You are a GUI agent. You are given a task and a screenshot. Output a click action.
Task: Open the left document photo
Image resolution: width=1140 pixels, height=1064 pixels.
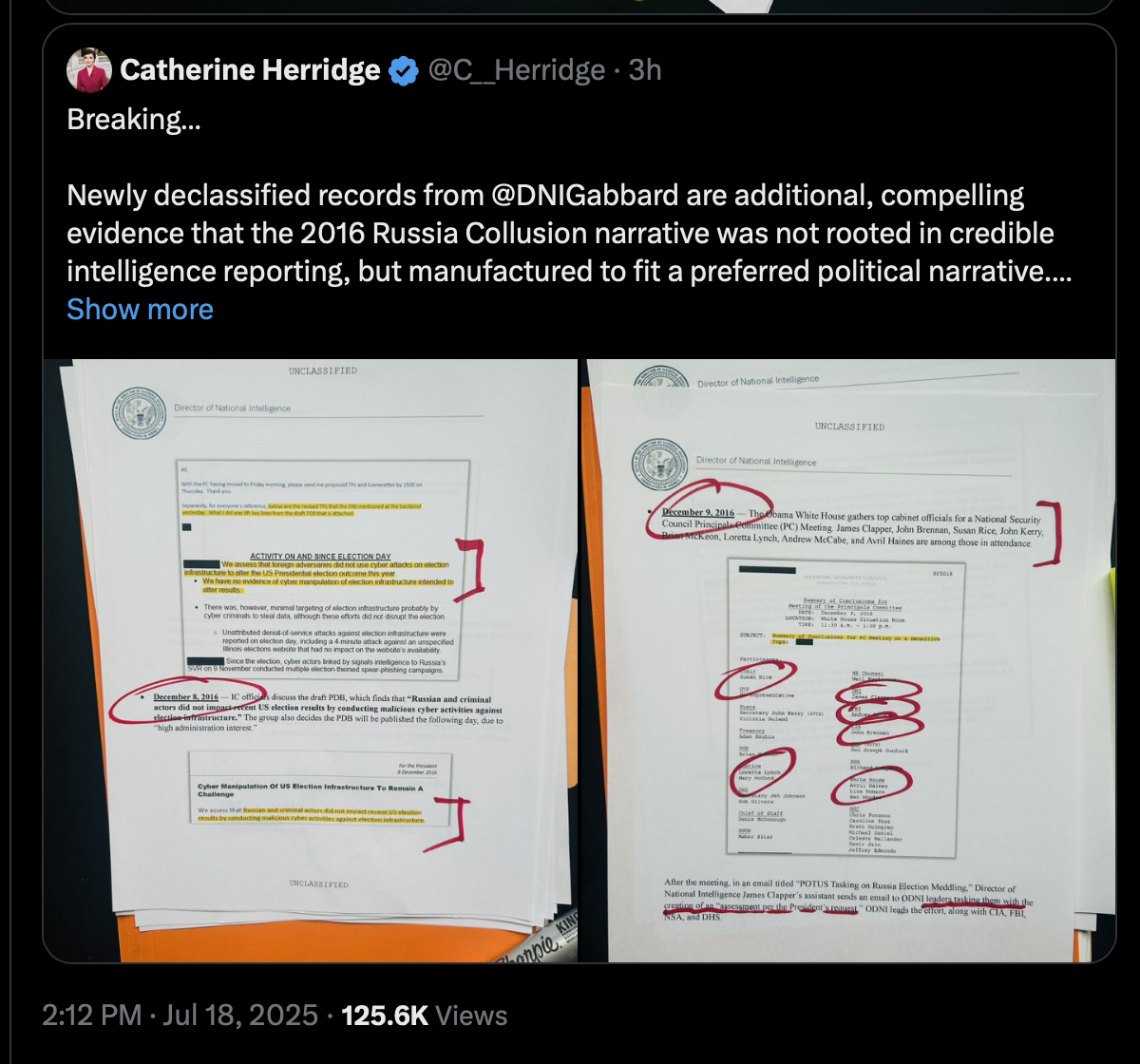point(314,660)
